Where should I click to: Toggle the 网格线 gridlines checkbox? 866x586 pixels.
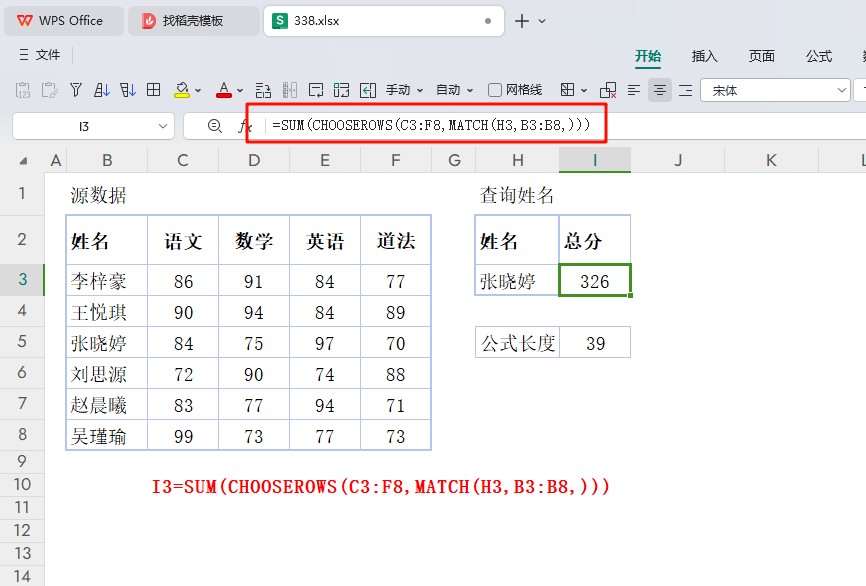(495, 90)
